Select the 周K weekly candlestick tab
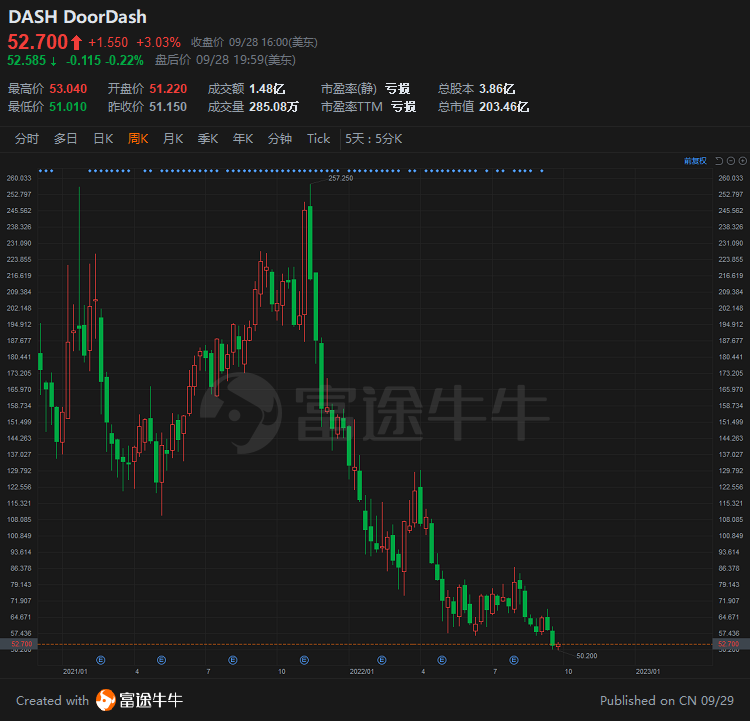This screenshot has height=721, width=750. click(138, 139)
